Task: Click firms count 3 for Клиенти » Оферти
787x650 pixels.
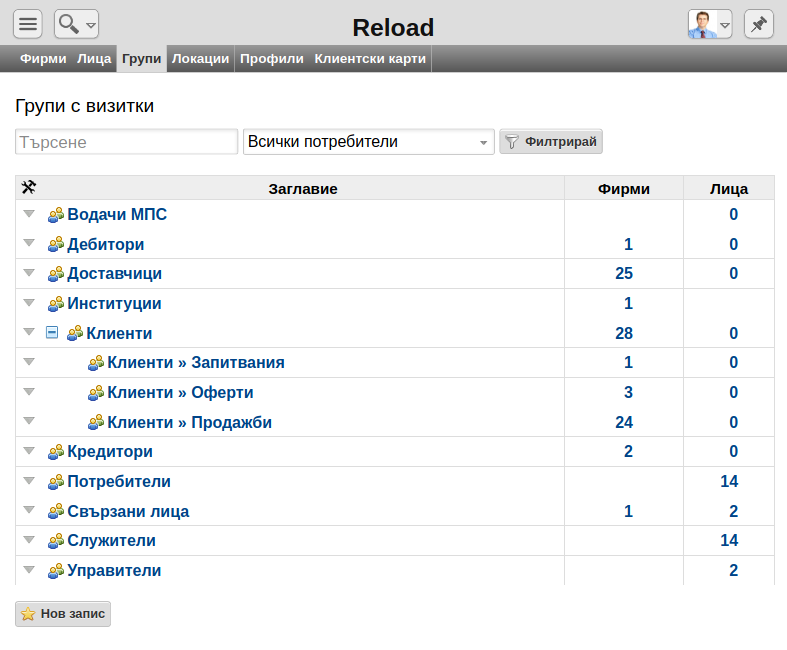Action: [628, 393]
